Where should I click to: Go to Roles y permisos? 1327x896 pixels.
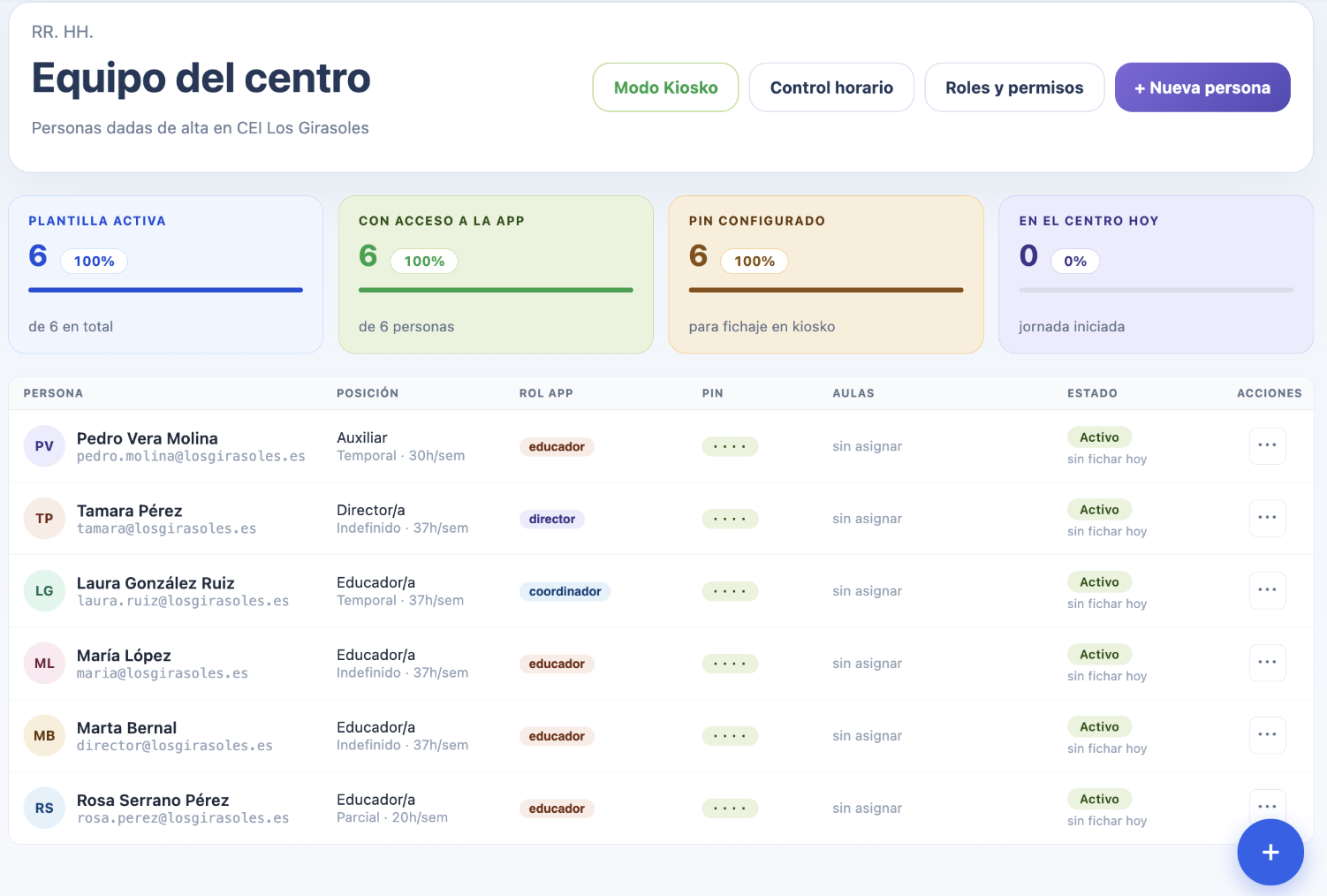point(1014,87)
